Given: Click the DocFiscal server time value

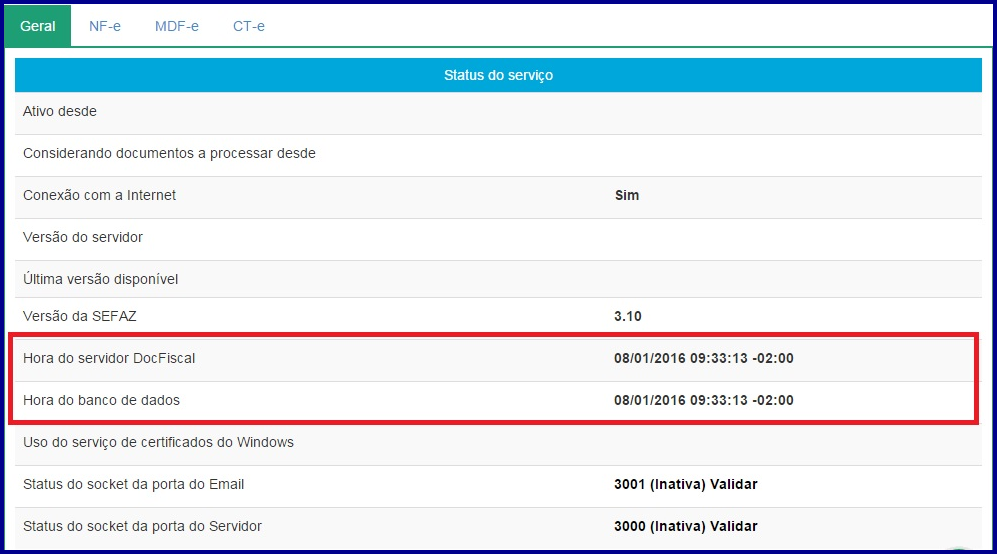Looking at the screenshot, I should pos(704,358).
